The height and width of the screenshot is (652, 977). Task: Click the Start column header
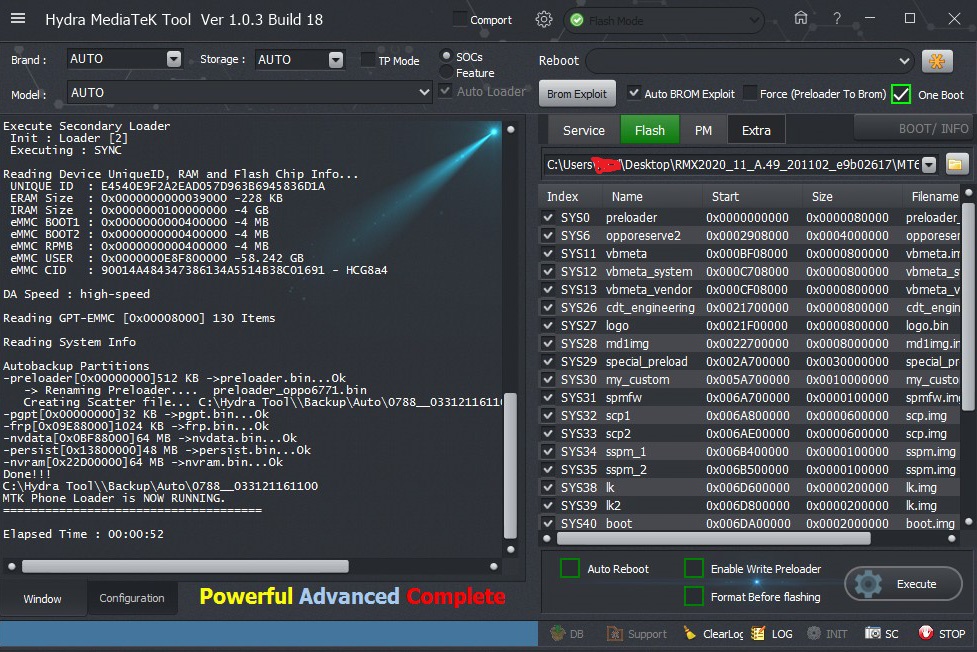coord(725,196)
